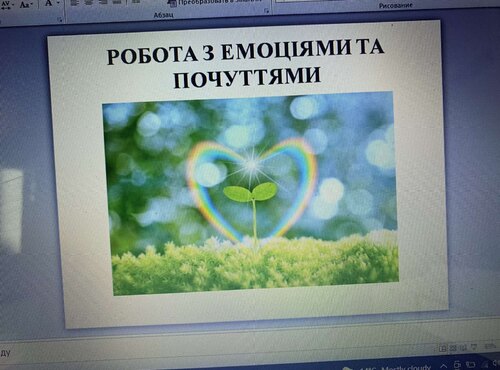The width and height of the screenshot is (500, 370).
Task: Start slideshow from status bar icon
Action: click(474, 348)
